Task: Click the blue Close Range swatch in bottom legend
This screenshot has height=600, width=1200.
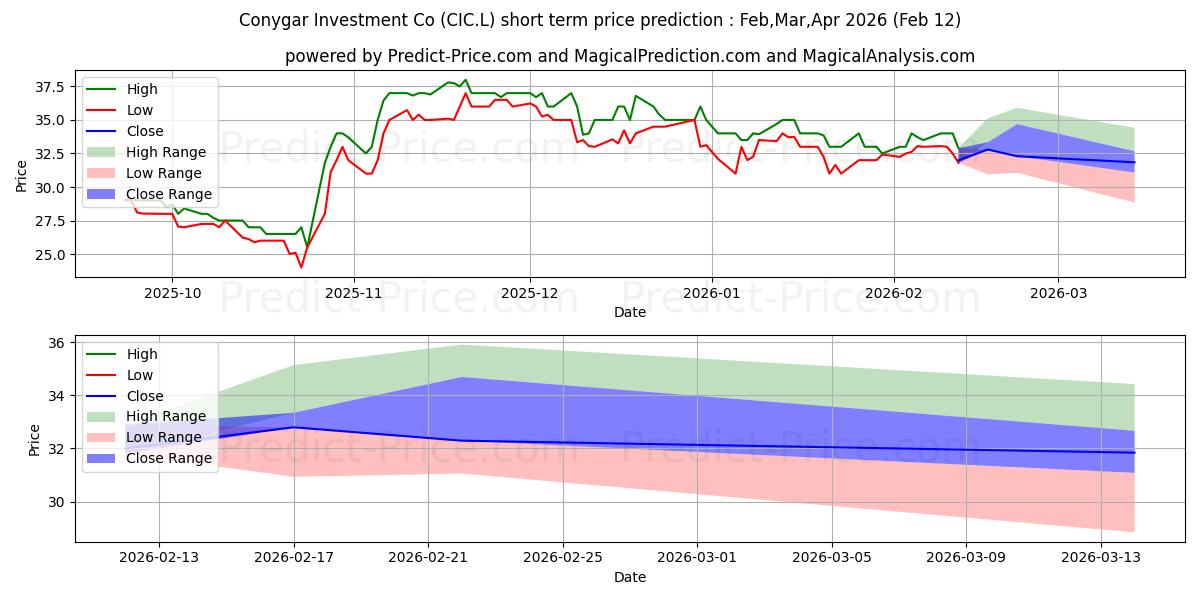Action: [x=105, y=458]
